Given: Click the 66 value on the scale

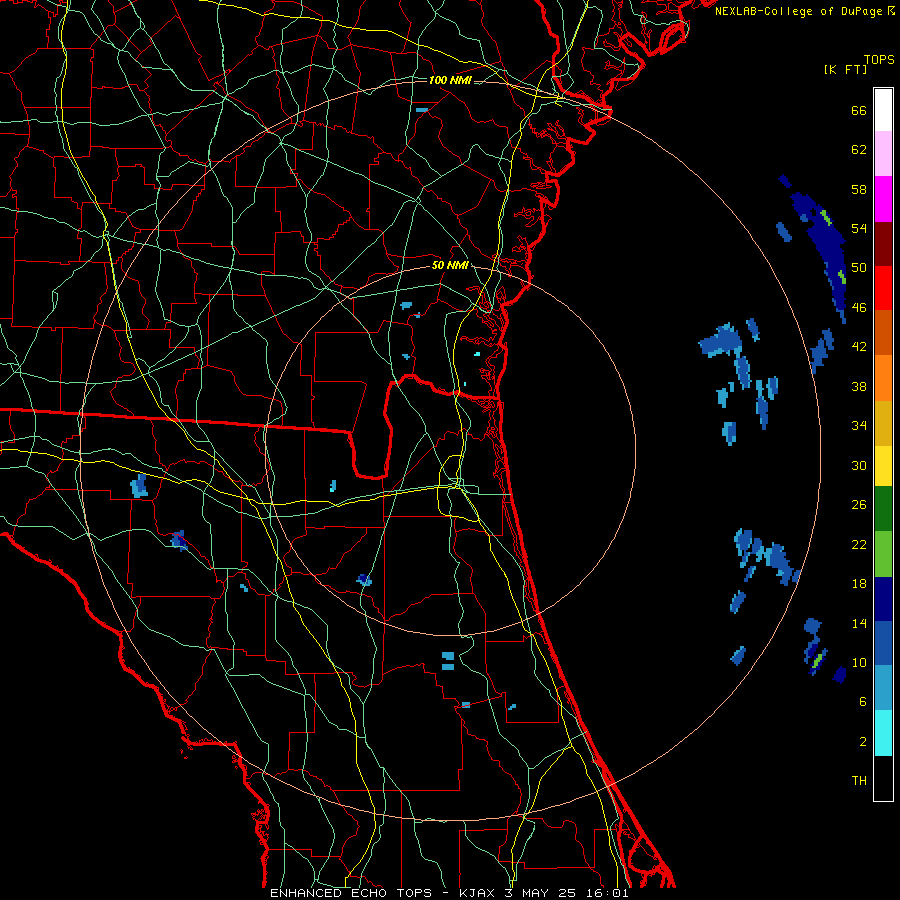Looking at the screenshot, I should pos(859,111).
